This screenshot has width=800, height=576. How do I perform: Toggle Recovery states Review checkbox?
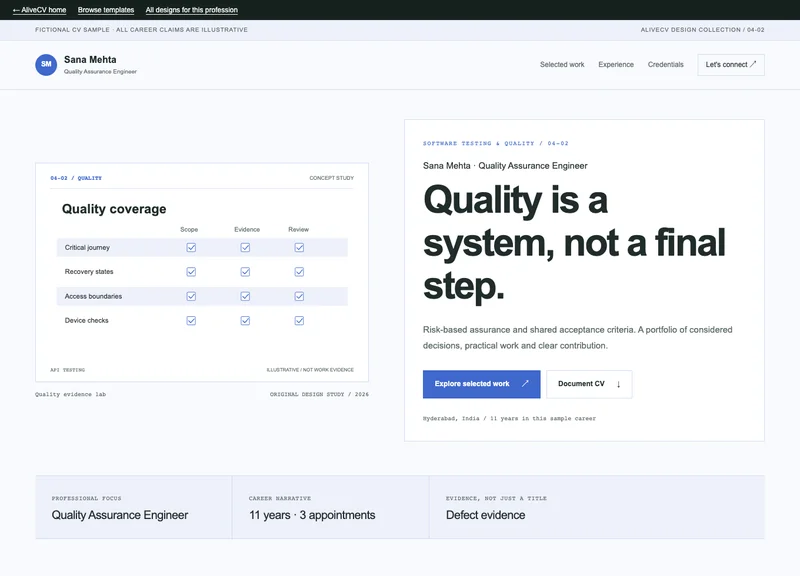point(299,272)
